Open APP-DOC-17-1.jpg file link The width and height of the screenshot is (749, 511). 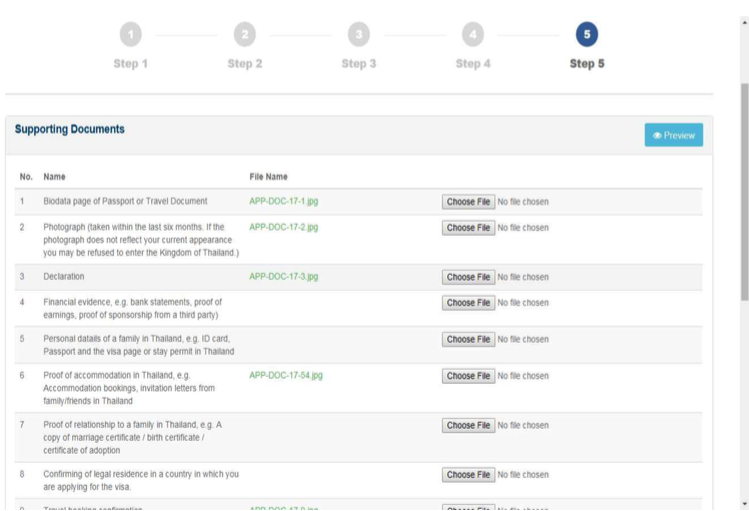[x=283, y=202]
